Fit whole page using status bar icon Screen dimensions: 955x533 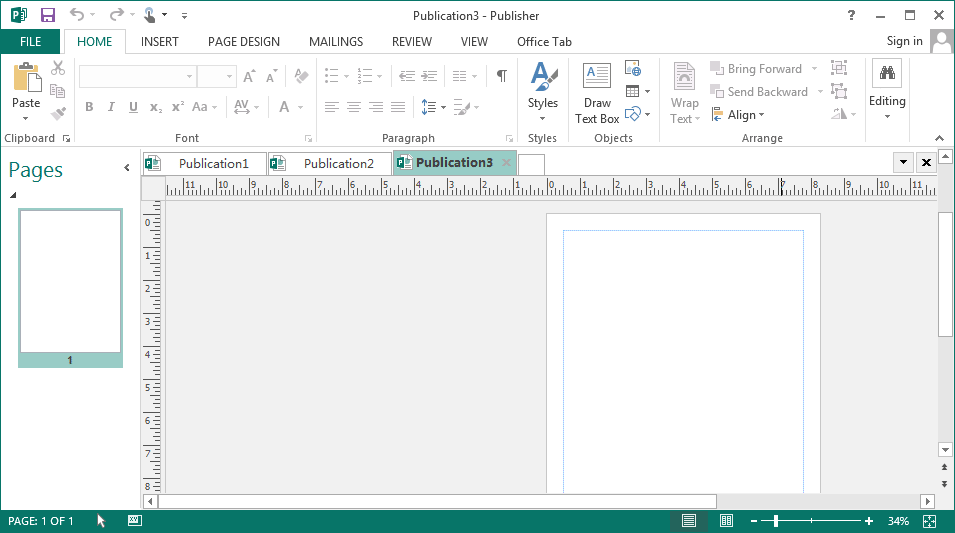(929, 521)
